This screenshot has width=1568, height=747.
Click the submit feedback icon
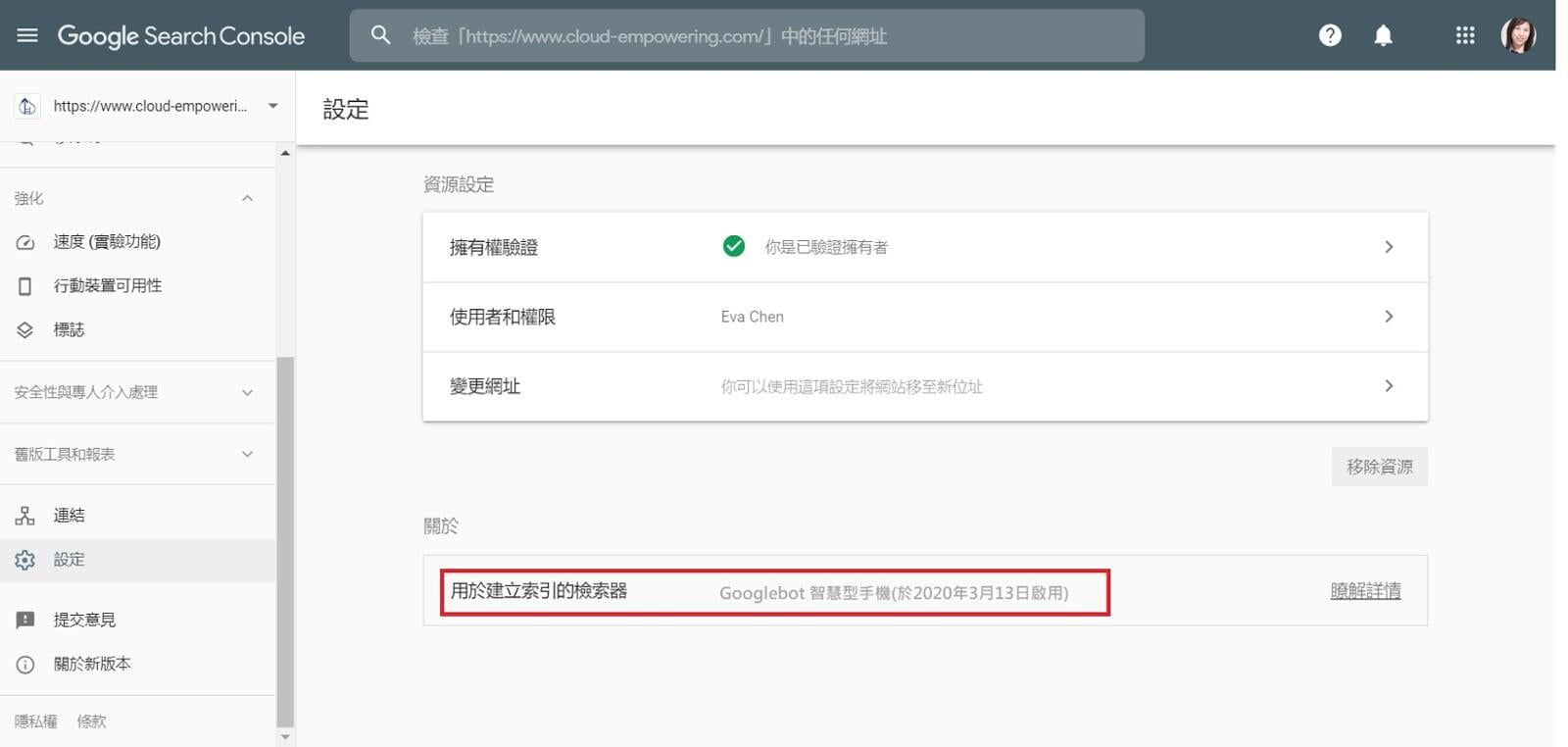click(x=25, y=621)
